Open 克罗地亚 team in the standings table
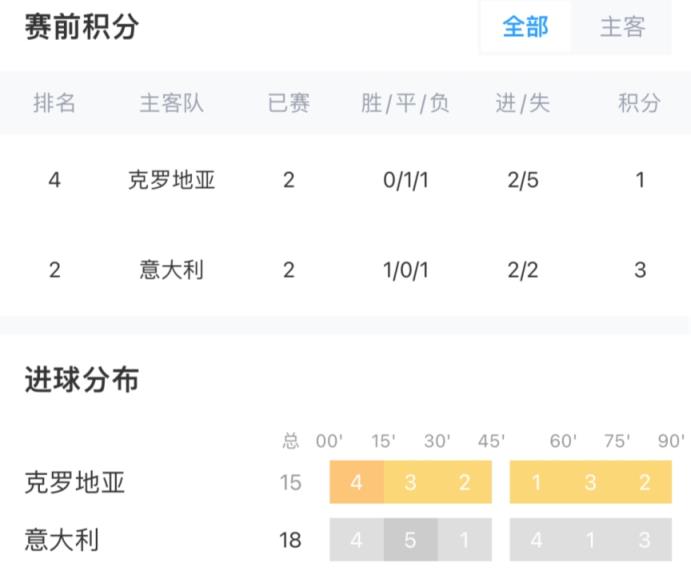Image resolution: width=691 pixels, height=587 pixels. point(171,181)
